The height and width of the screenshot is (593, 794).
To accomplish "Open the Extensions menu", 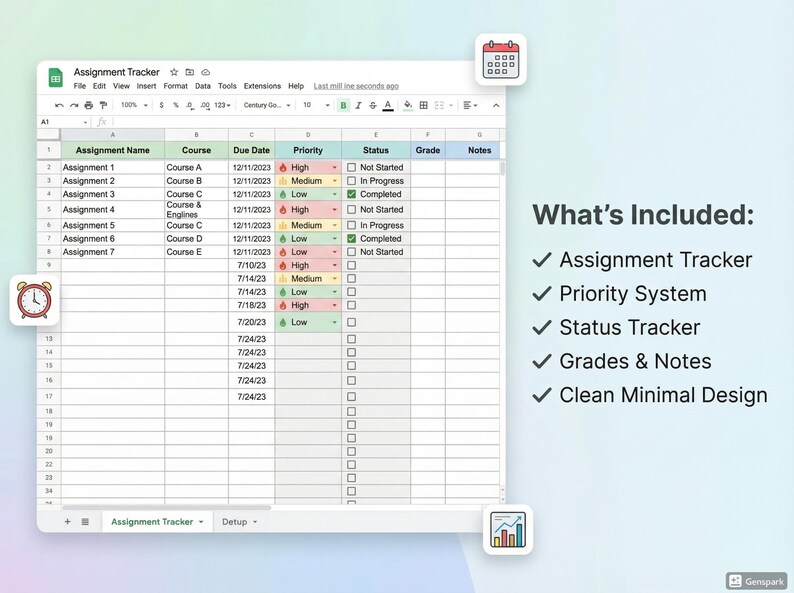I will pyautogui.click(x=262, y=86).
